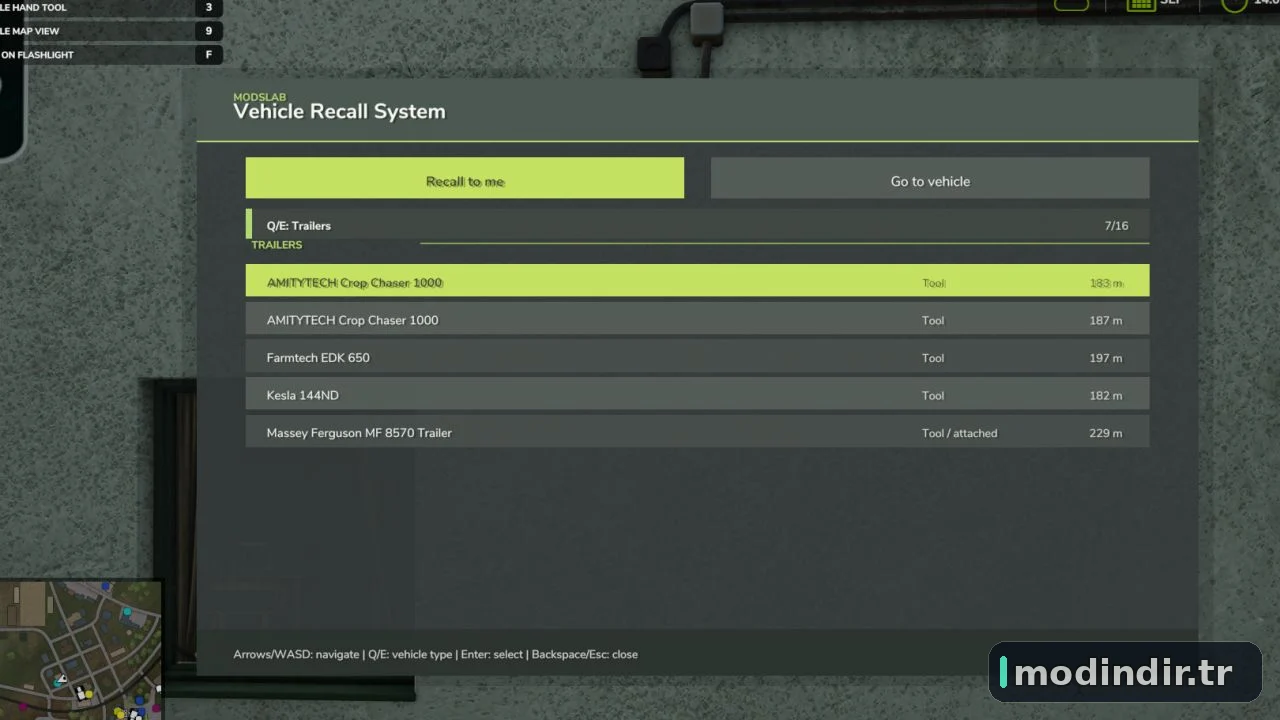The height and width of the screenshot is (720, 1280).
Task: Click the Recall to me button
Action: pyautogui.click(x=465, y=178)
